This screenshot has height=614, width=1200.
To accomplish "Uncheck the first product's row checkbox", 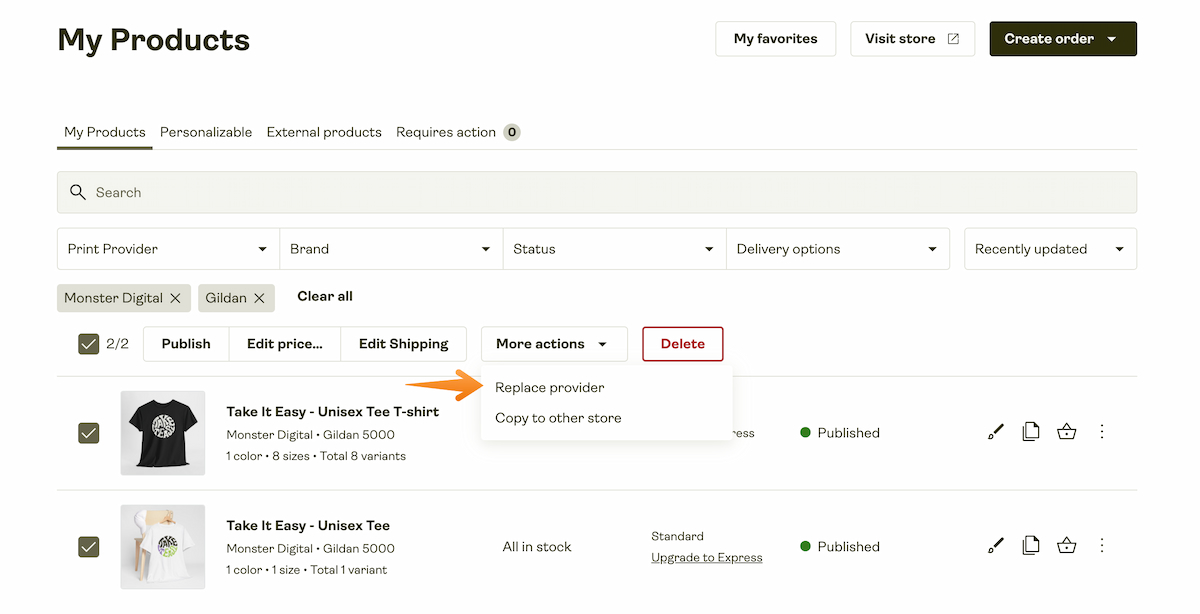I will point(88,433).
